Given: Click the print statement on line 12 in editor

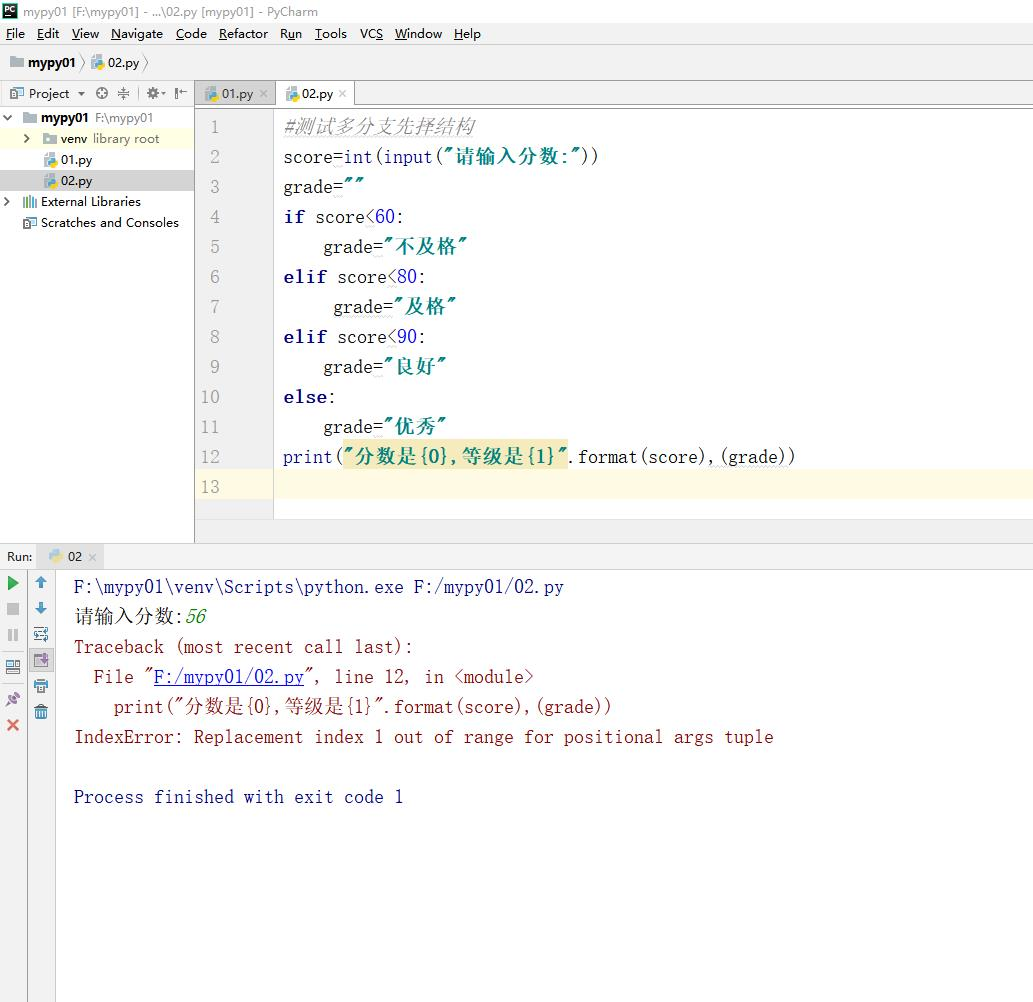Looking at the screenshot, I should (539, 457).
